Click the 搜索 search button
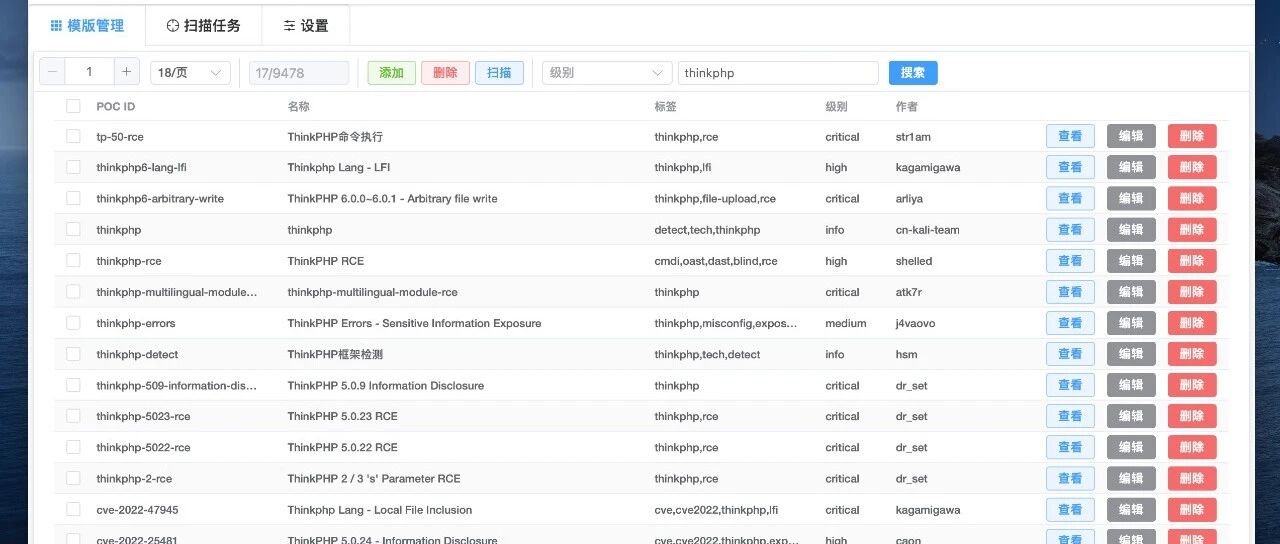1280x544 pixels. 913,72
